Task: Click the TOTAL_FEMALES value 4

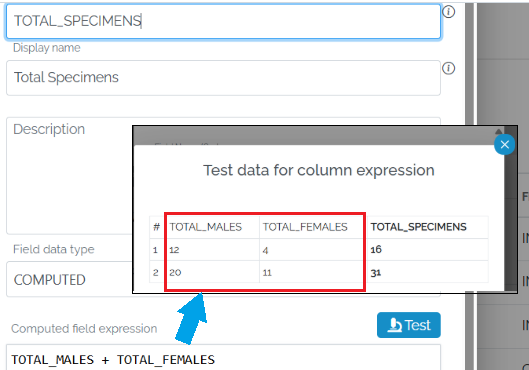Action: [265, 250]
